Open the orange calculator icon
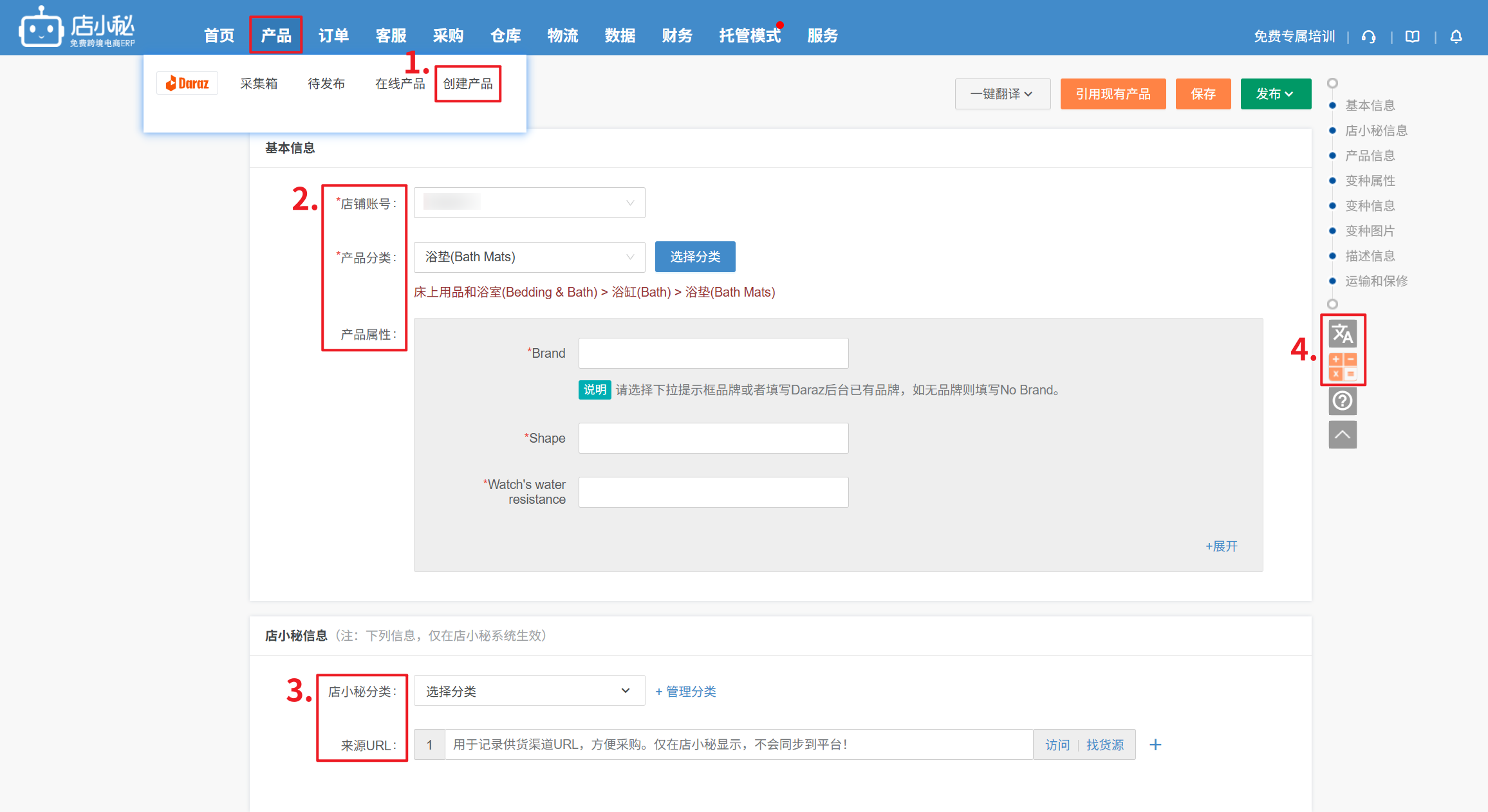The image size is (1488, 812). pos(1343,367)
